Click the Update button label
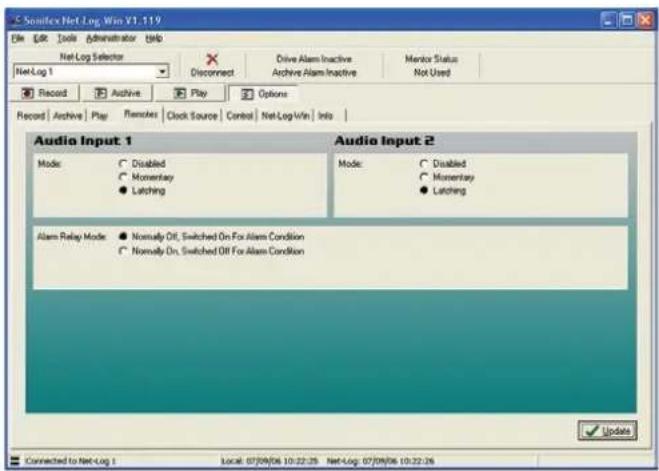The width and height of the screenshot is (659, 471). pos(617,431)
